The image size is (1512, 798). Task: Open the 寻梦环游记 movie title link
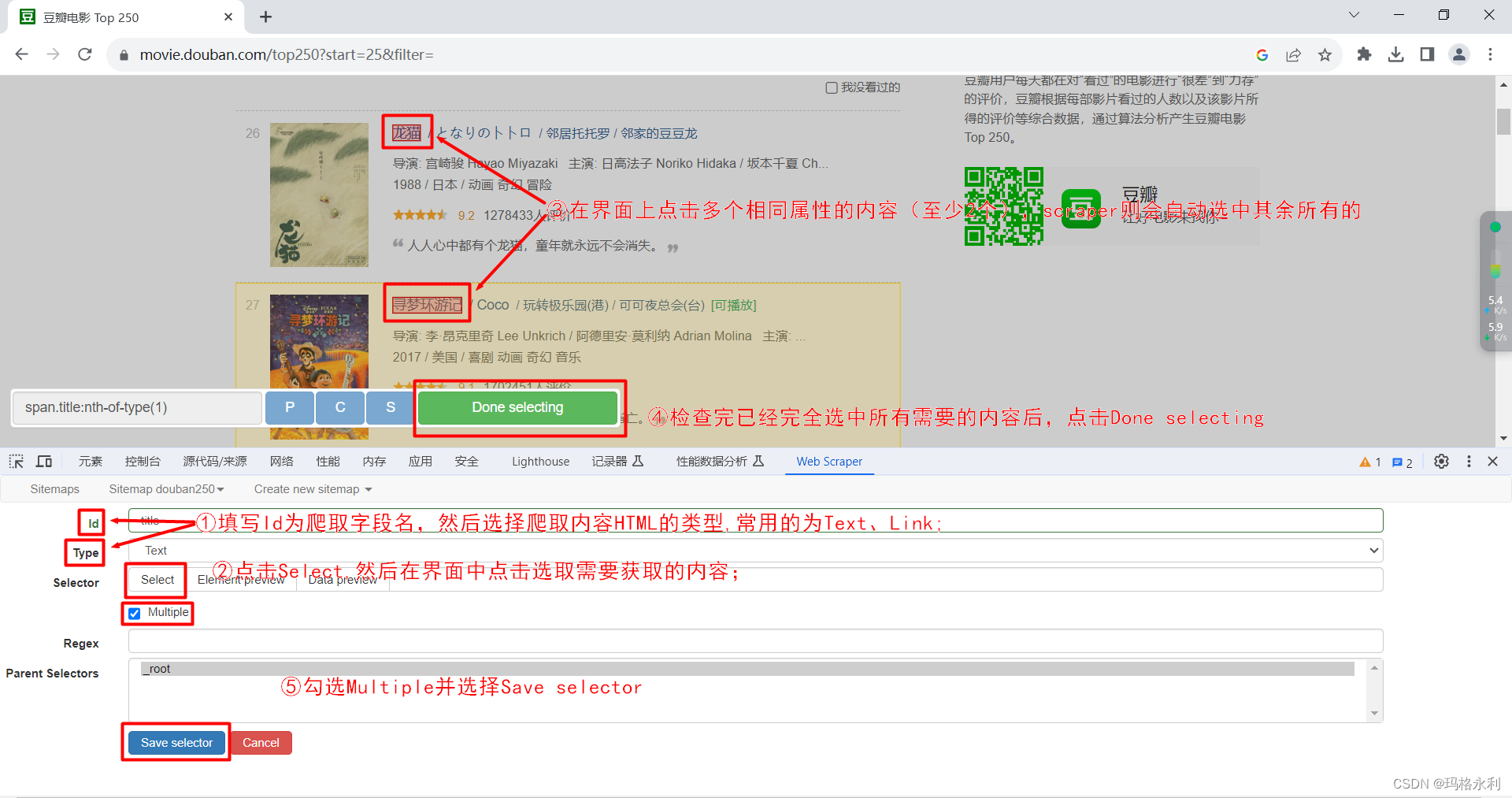[x=427, y=305]
